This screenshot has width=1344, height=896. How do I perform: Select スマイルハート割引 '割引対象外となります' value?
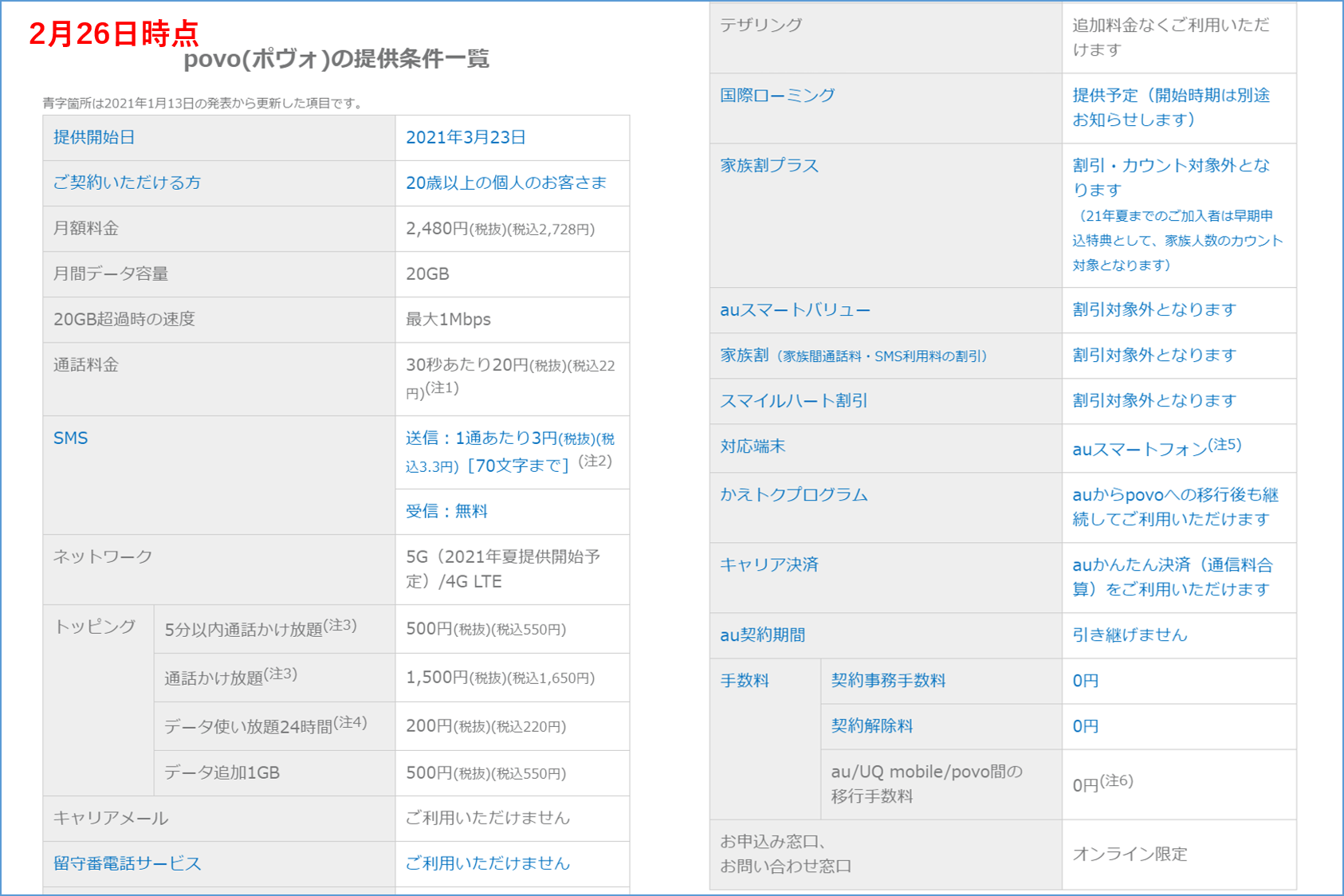(1154, 401)
